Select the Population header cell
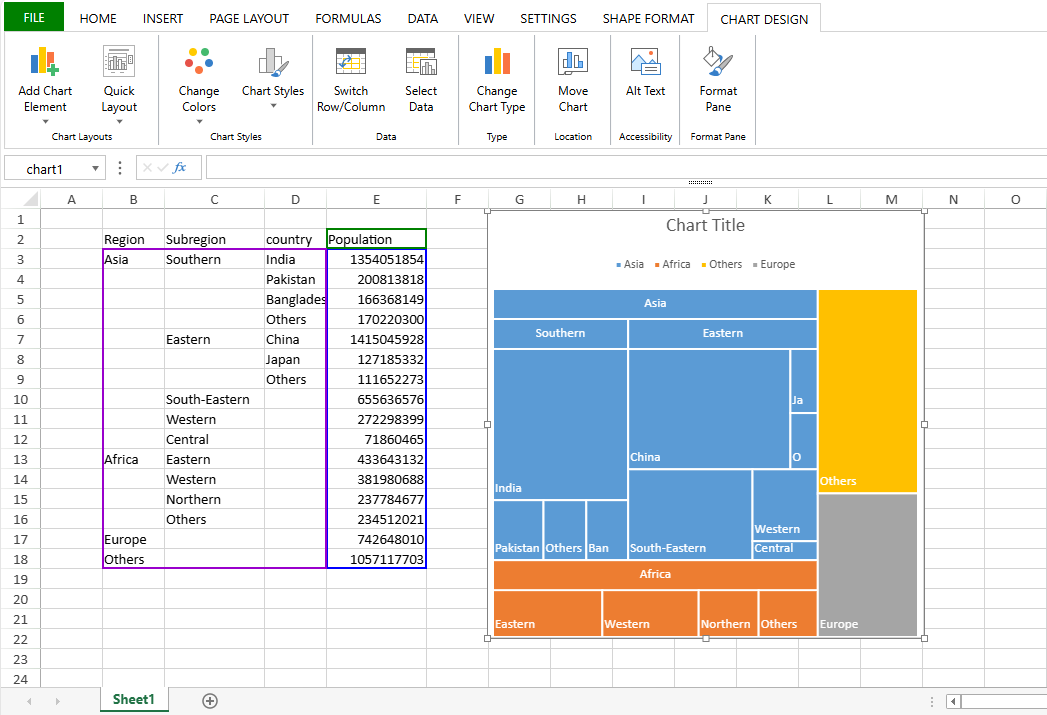 click(x=376, y=239)
